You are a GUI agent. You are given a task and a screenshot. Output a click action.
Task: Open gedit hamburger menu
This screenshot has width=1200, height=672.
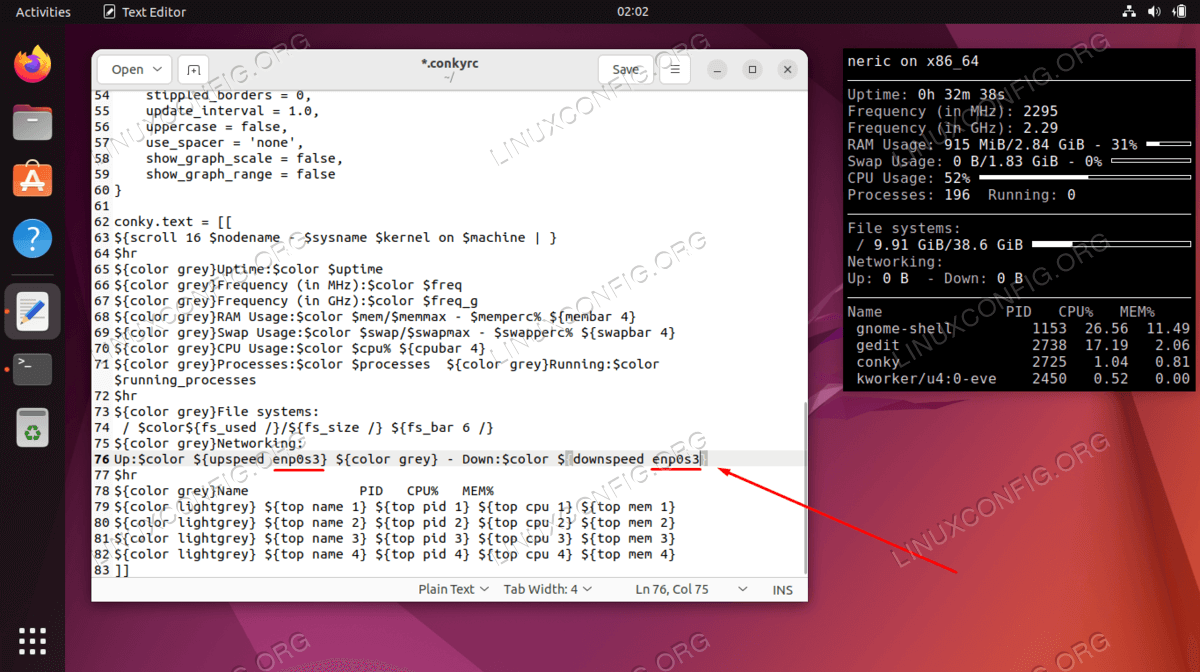tap(675, 70)
